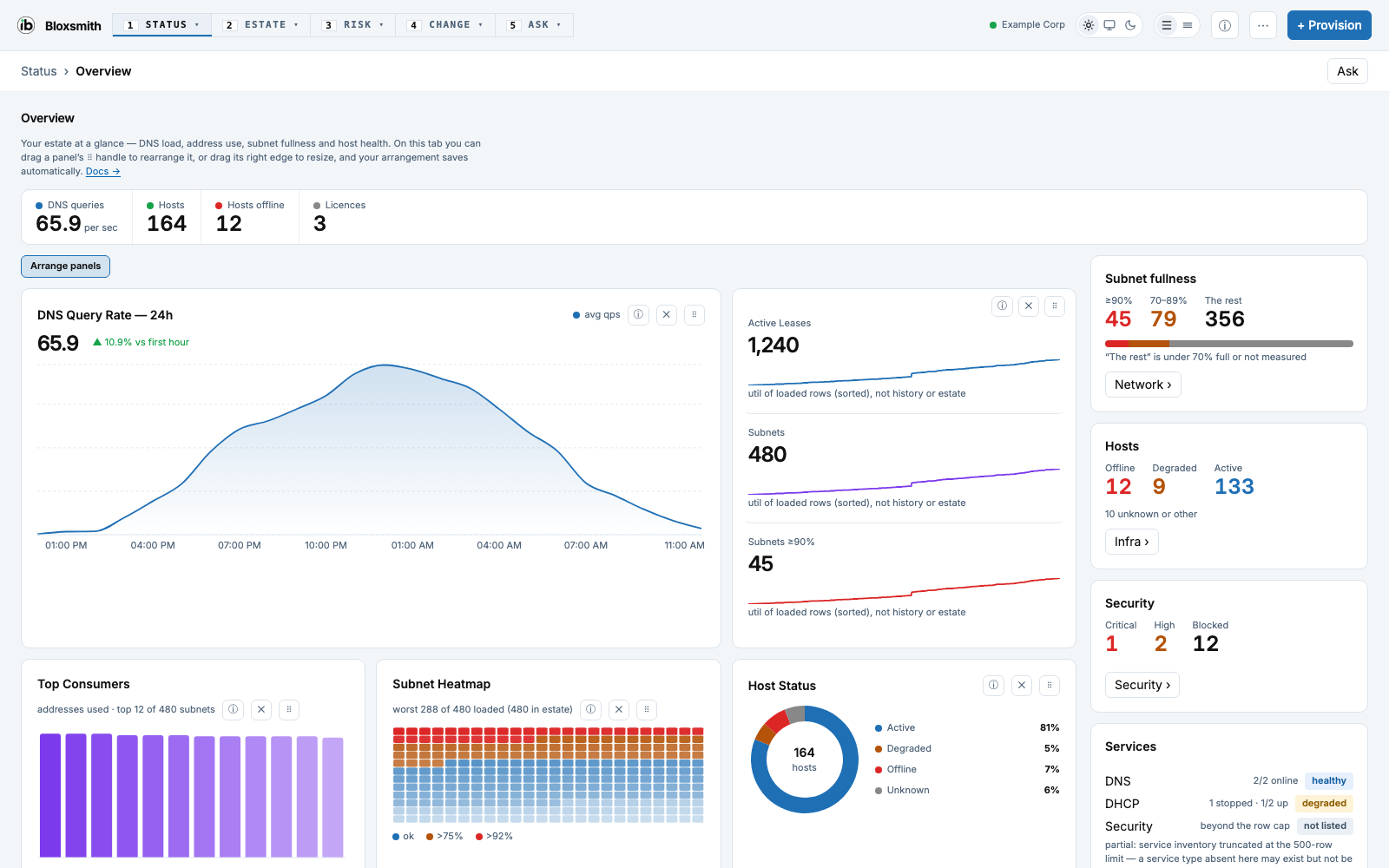Click the Bloxsmith logo icon
This screenshot has height=868, width=1389.
coord(26,25)
